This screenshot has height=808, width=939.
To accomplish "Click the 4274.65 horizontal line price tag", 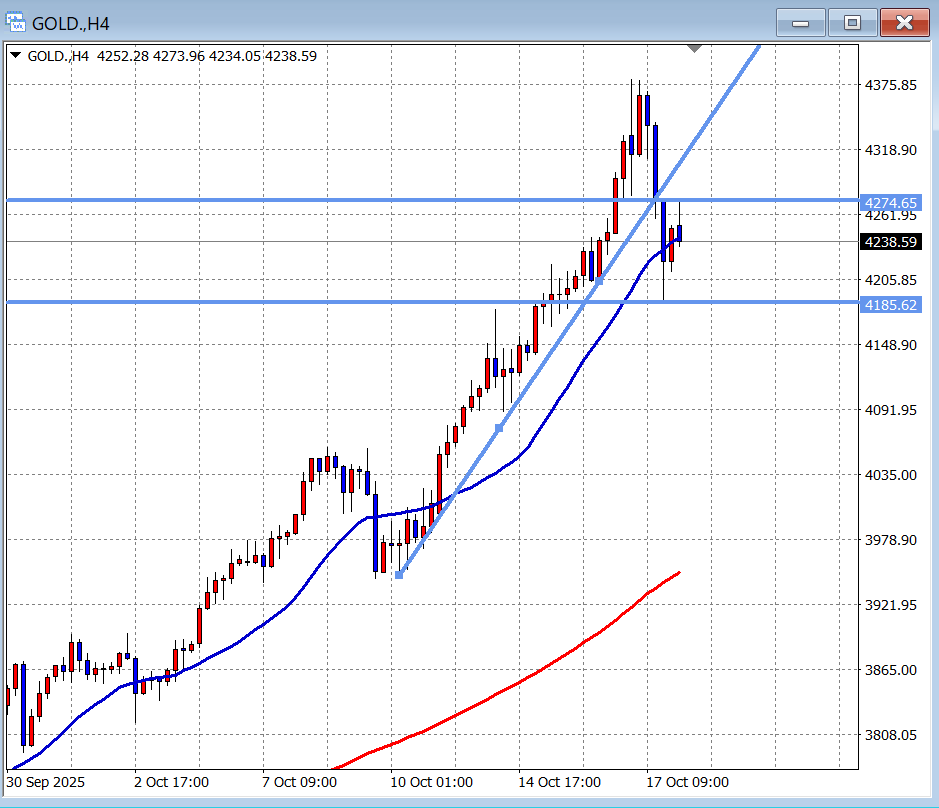I will (x=889, y=202).
